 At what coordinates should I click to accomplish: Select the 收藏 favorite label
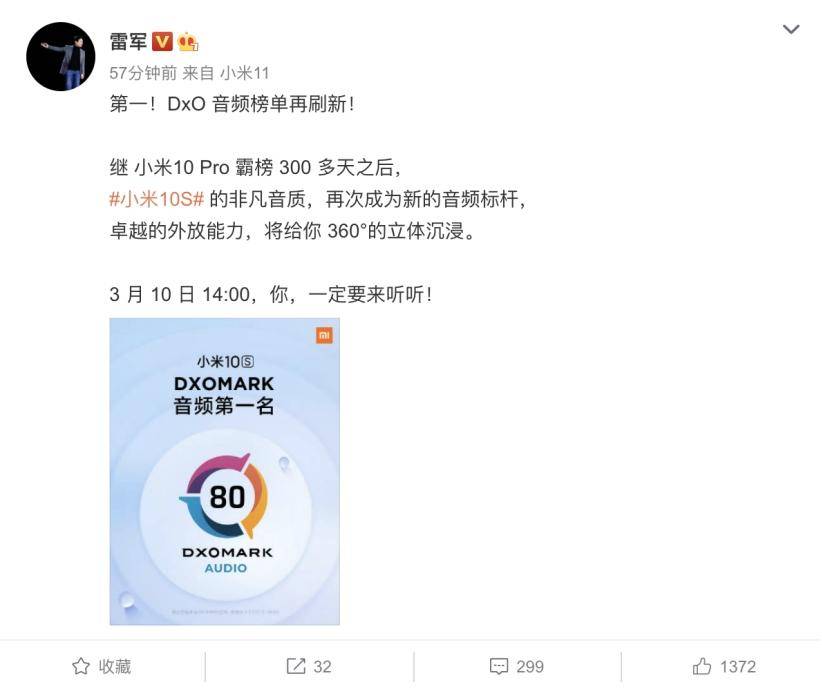pos(115,666)
